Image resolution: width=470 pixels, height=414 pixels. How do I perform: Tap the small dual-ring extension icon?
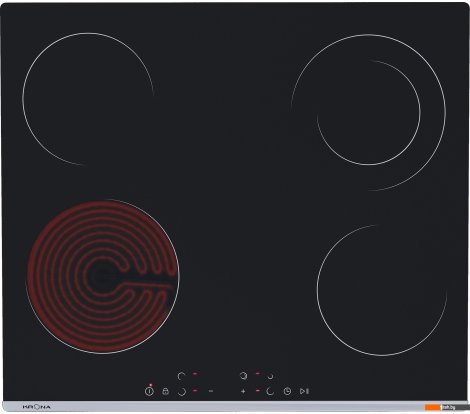(x=270, y=376)
